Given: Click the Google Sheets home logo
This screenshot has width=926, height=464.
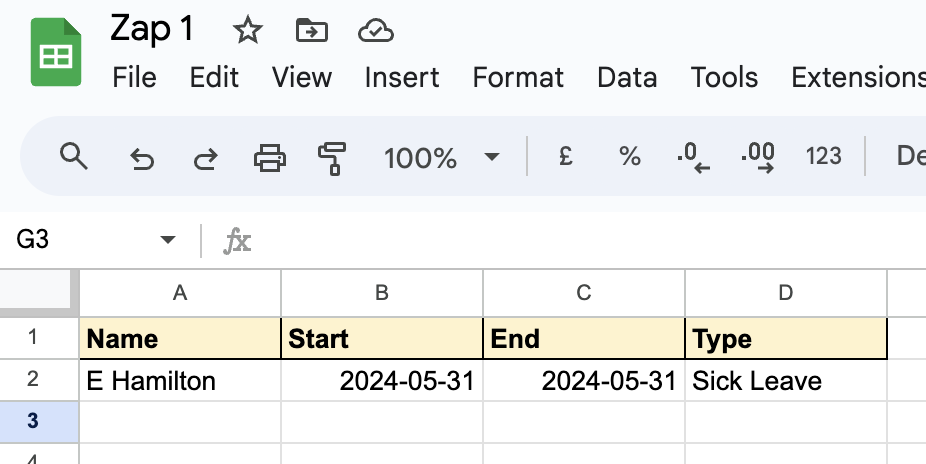Looking at the screenshot, I should point(56,52).
